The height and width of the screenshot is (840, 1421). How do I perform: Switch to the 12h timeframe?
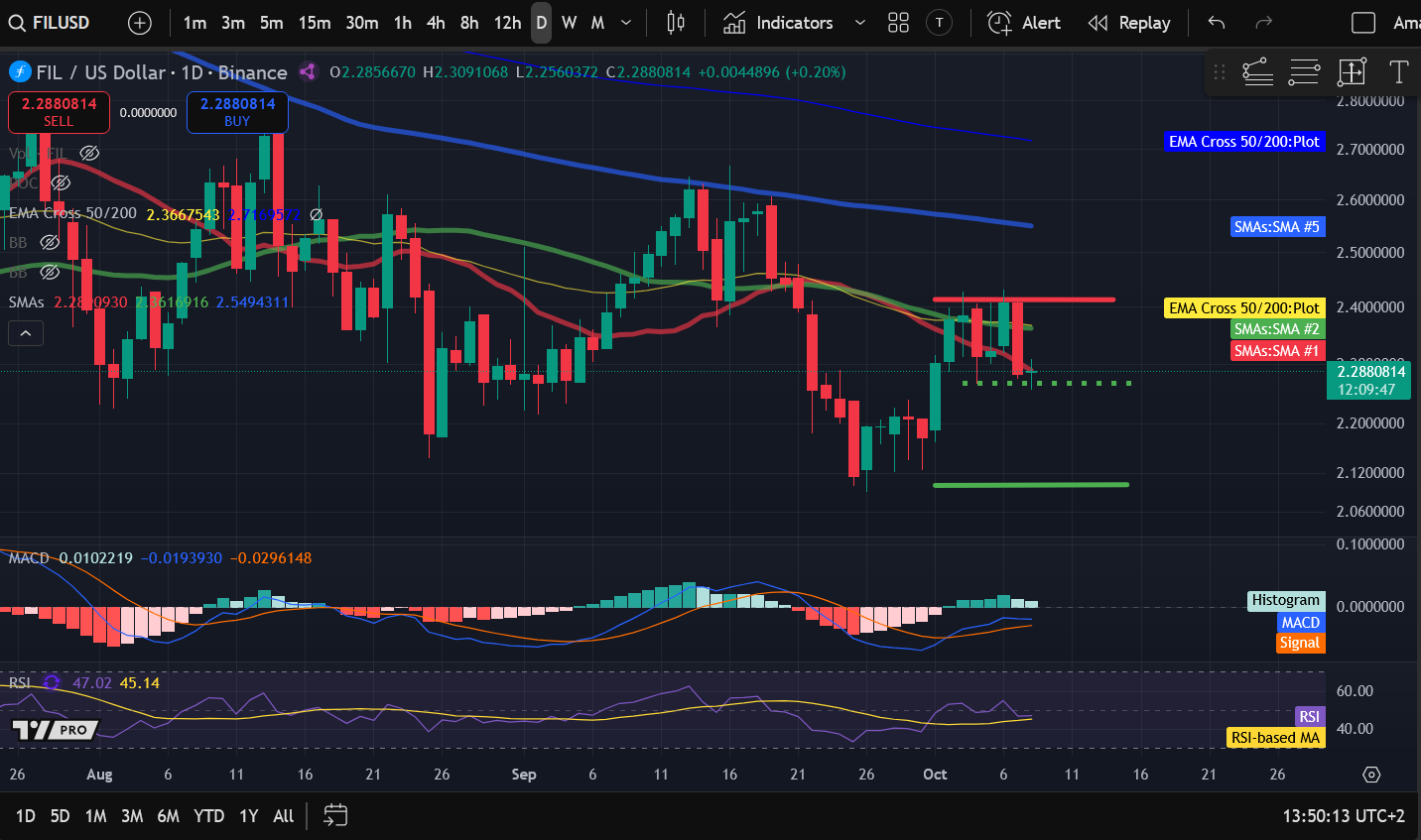click(x=507, y=23)
